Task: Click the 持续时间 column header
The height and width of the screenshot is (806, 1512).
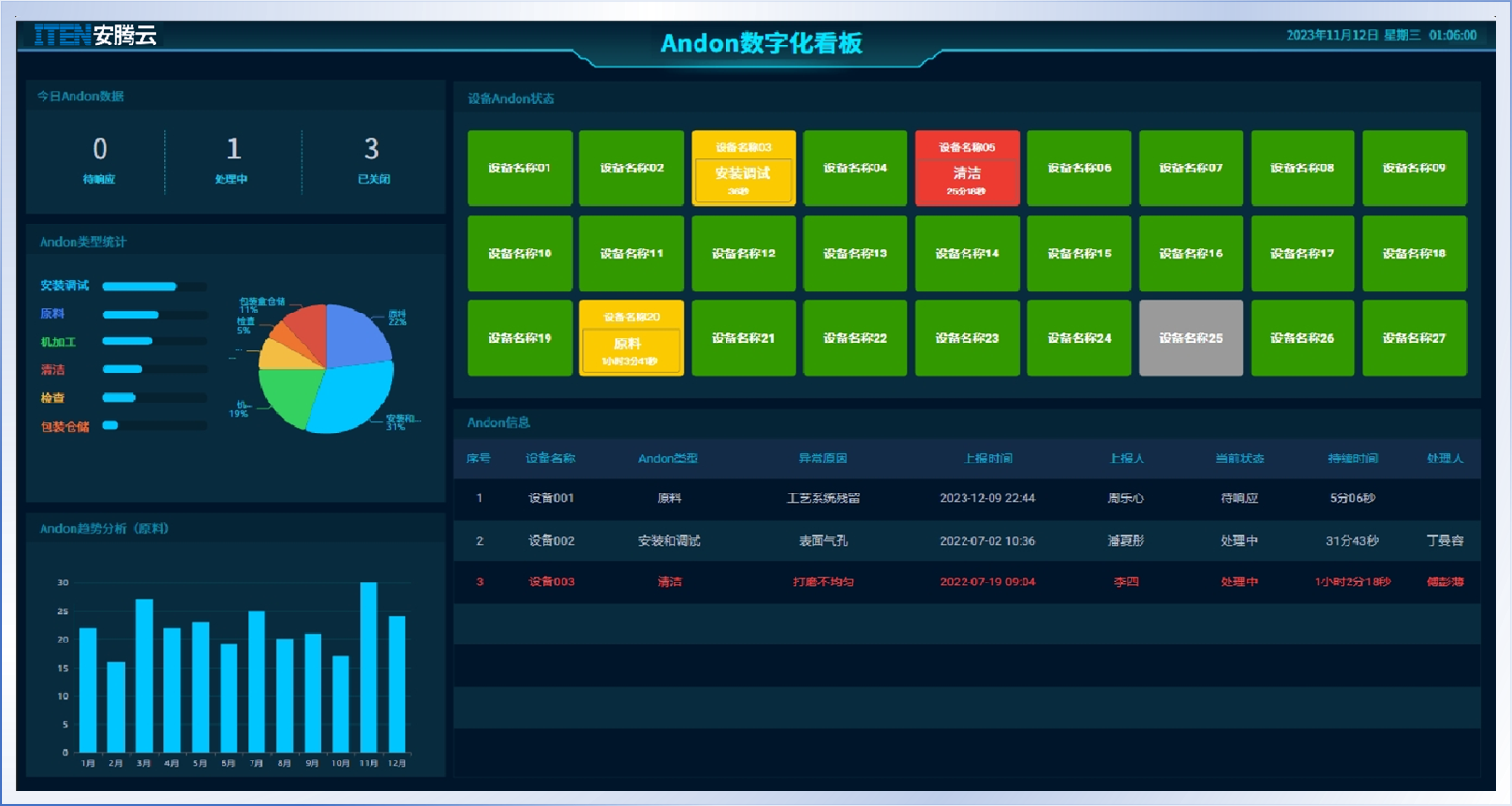Action: pyautogui.click(x=1351, y=459)
